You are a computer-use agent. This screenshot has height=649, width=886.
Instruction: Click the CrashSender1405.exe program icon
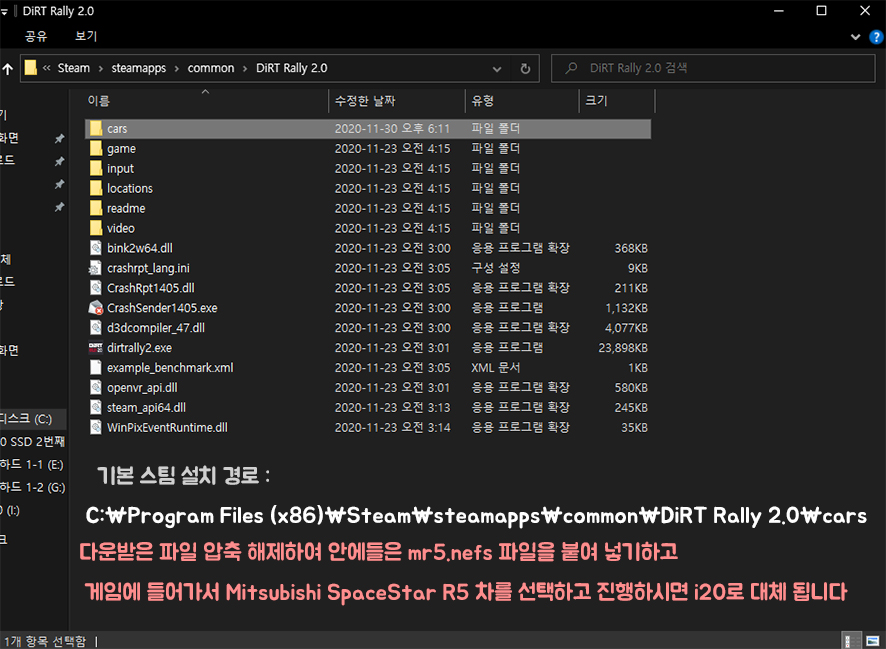tap(96, 308)
